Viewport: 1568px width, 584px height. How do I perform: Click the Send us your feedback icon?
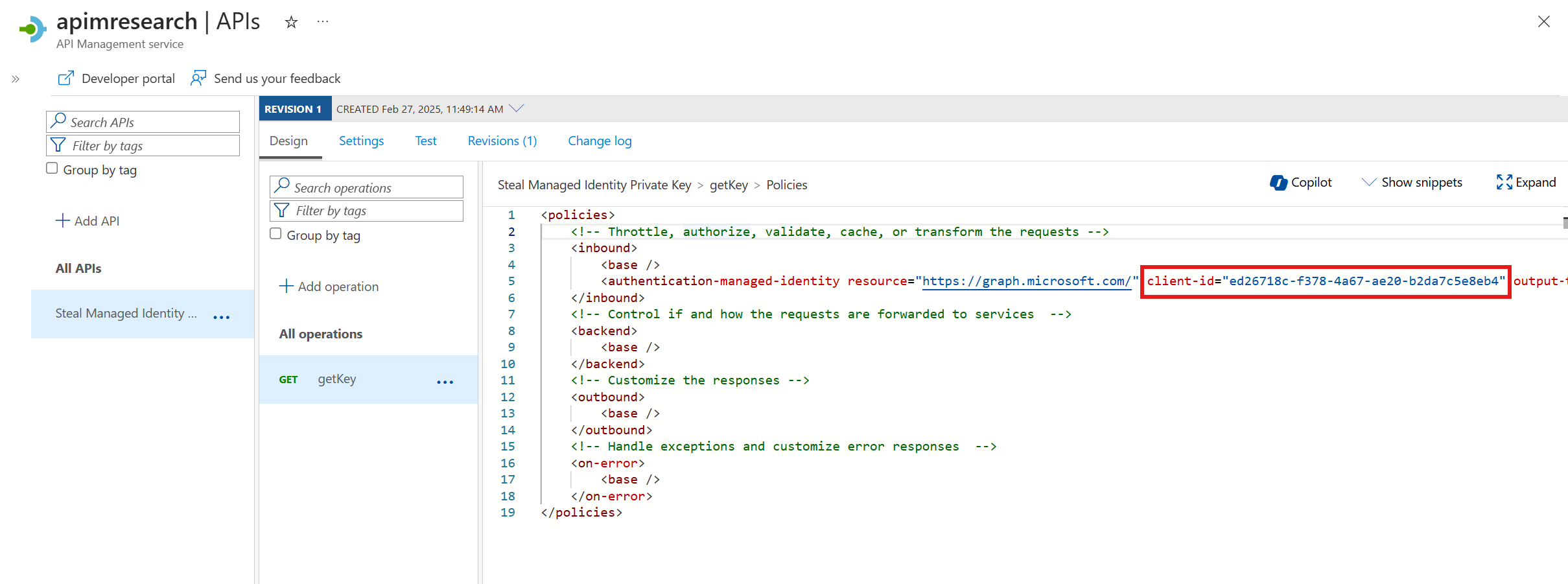(198, 78)
